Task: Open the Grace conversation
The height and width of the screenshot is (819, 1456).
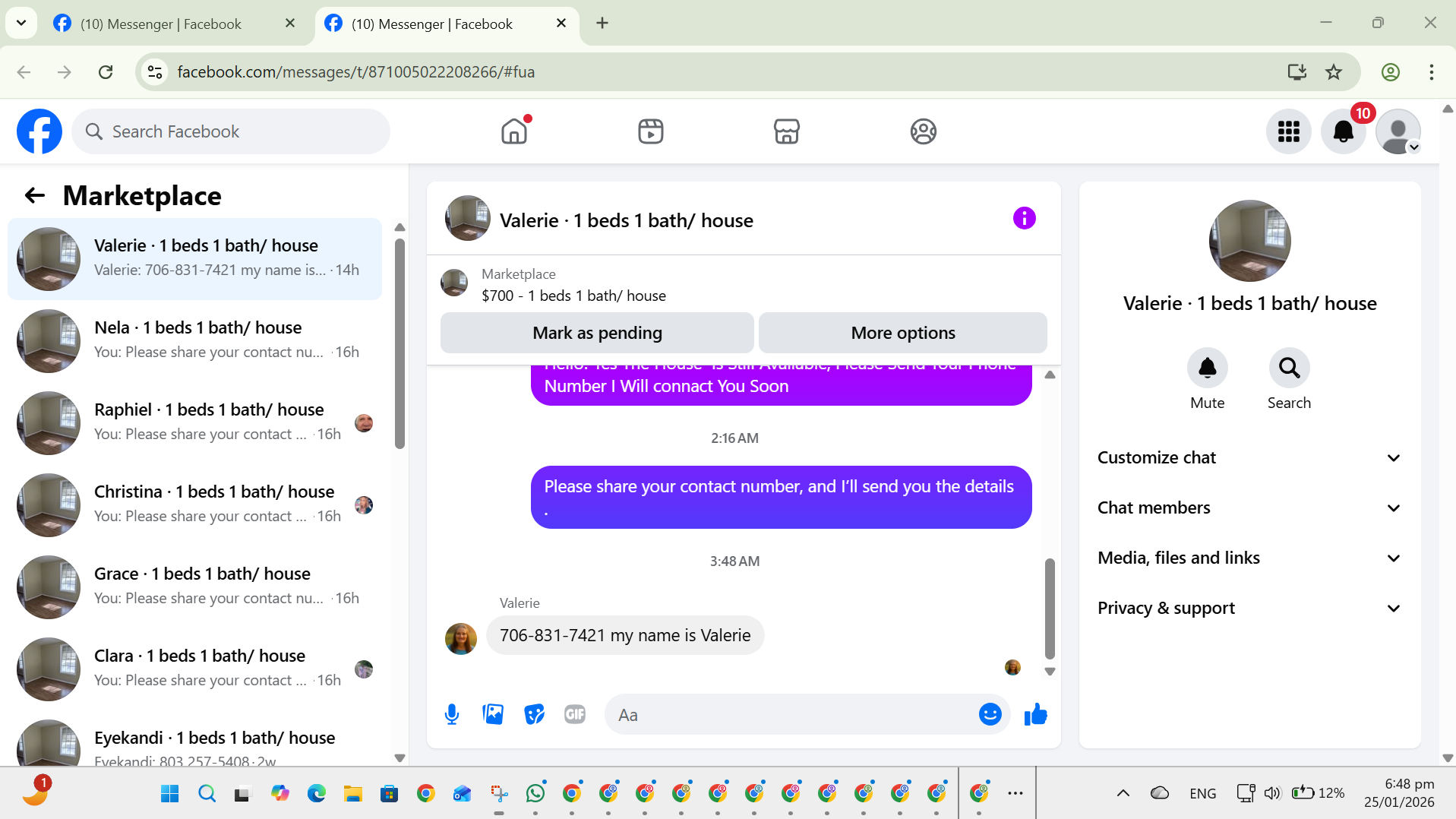Action: click(x=194, y=587)
